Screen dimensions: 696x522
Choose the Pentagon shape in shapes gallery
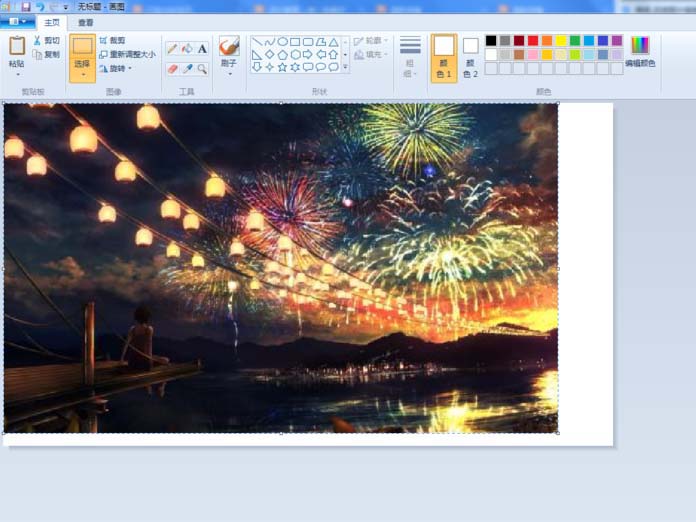tap(282, 55)
